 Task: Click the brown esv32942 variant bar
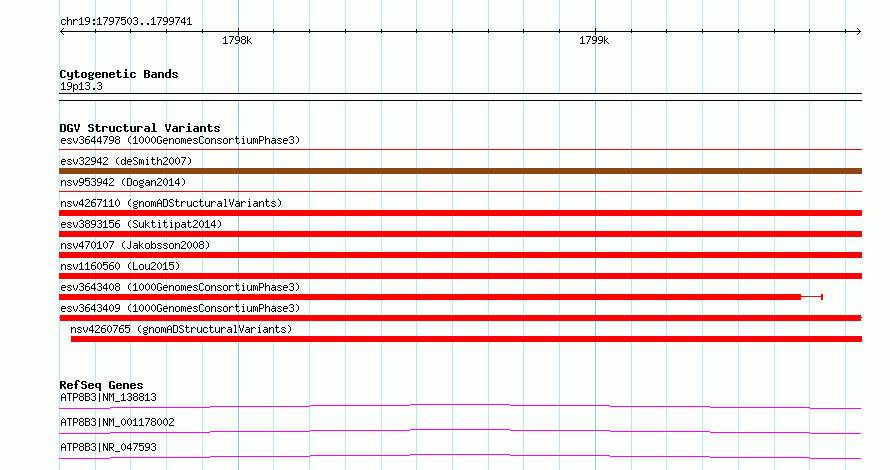point(460,171)
